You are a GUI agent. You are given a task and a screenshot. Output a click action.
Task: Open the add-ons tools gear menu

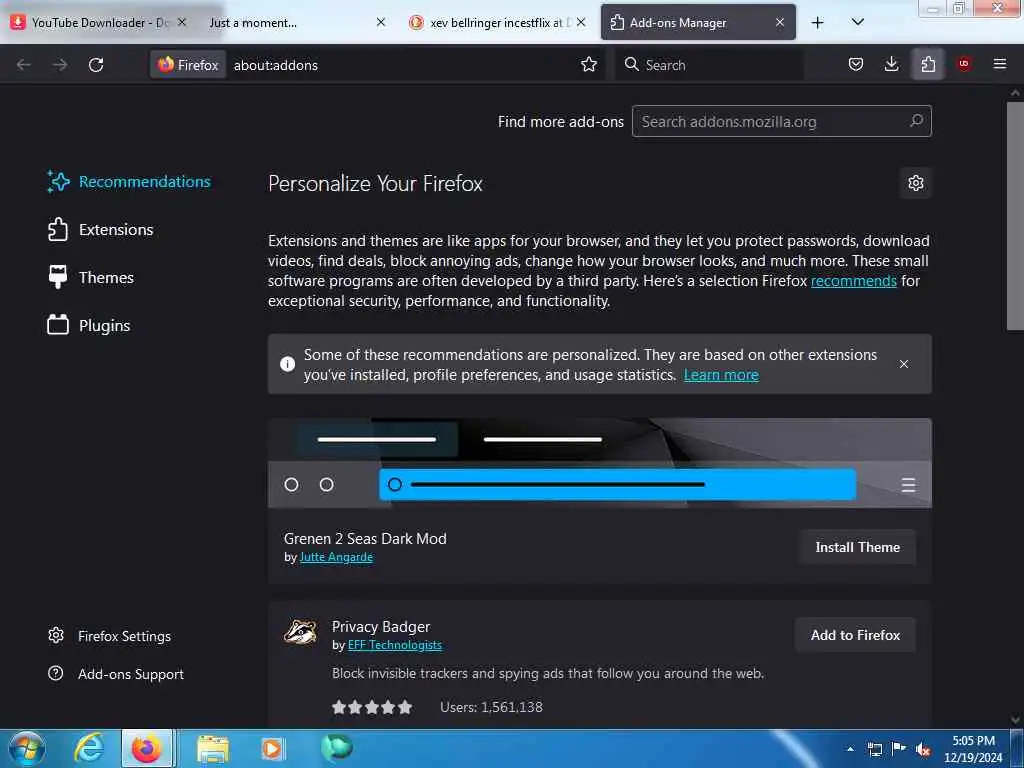(x=916, y=183)
